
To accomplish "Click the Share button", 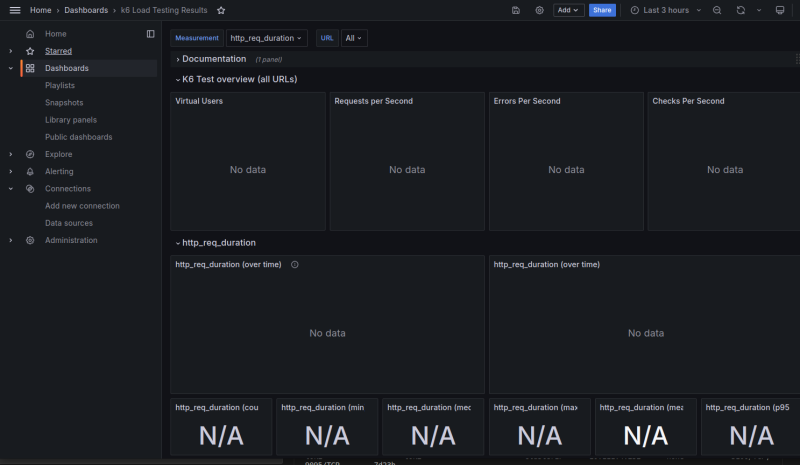I will 602,10.
